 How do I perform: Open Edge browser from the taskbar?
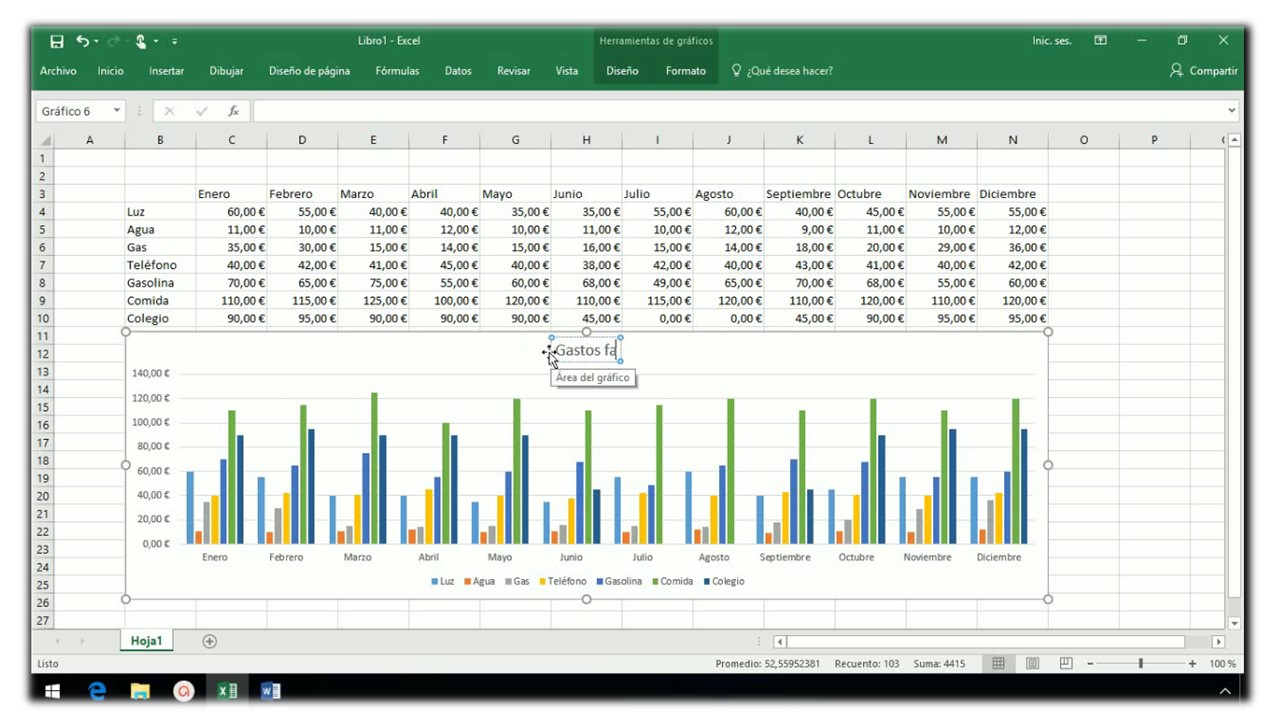(x=97, y=690)
